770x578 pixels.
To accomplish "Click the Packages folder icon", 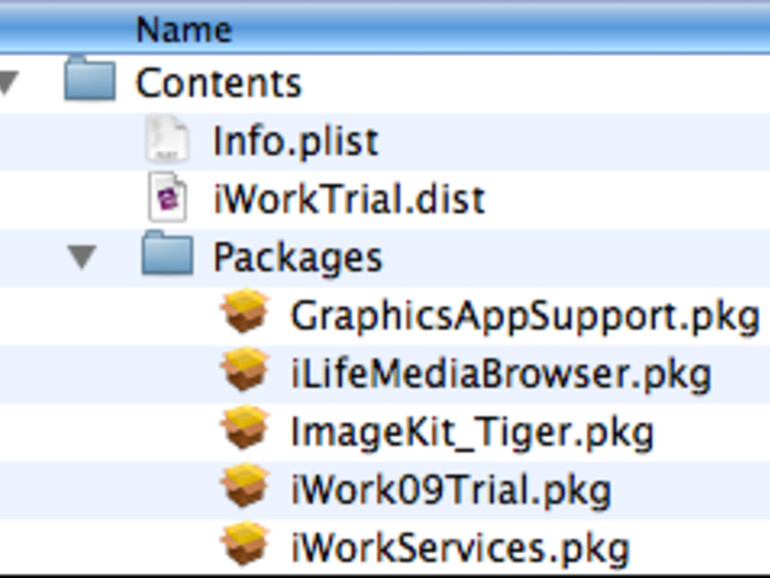I will [x=167, y=256].
